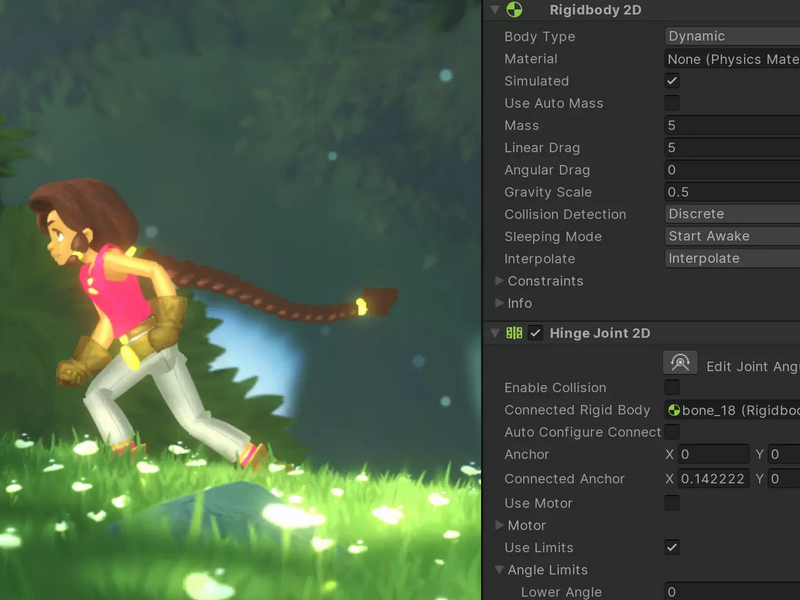The width and height of the screenshot is (800, 600).
Task: Open the Collision Detection dropdown
Action: coord(732,214)
